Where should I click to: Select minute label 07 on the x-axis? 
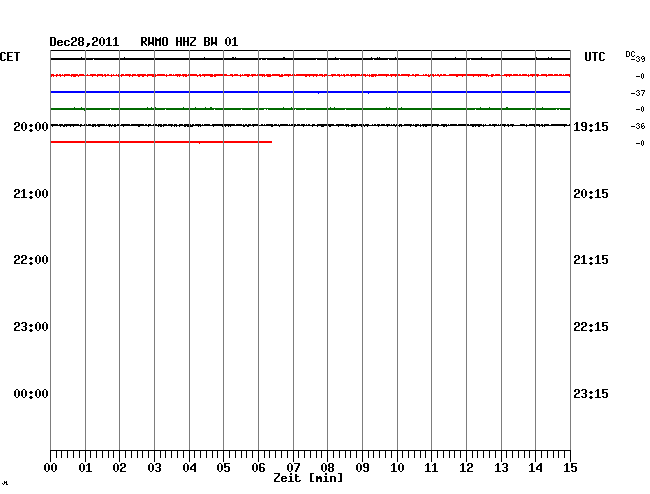(x=293, y=468)
